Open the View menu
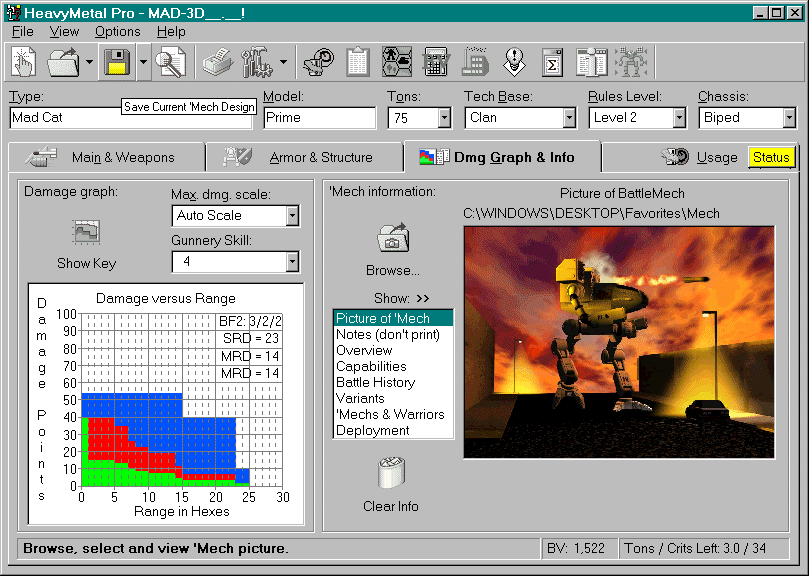The height and width of the screenshot is (576, 809). (64, 31)
